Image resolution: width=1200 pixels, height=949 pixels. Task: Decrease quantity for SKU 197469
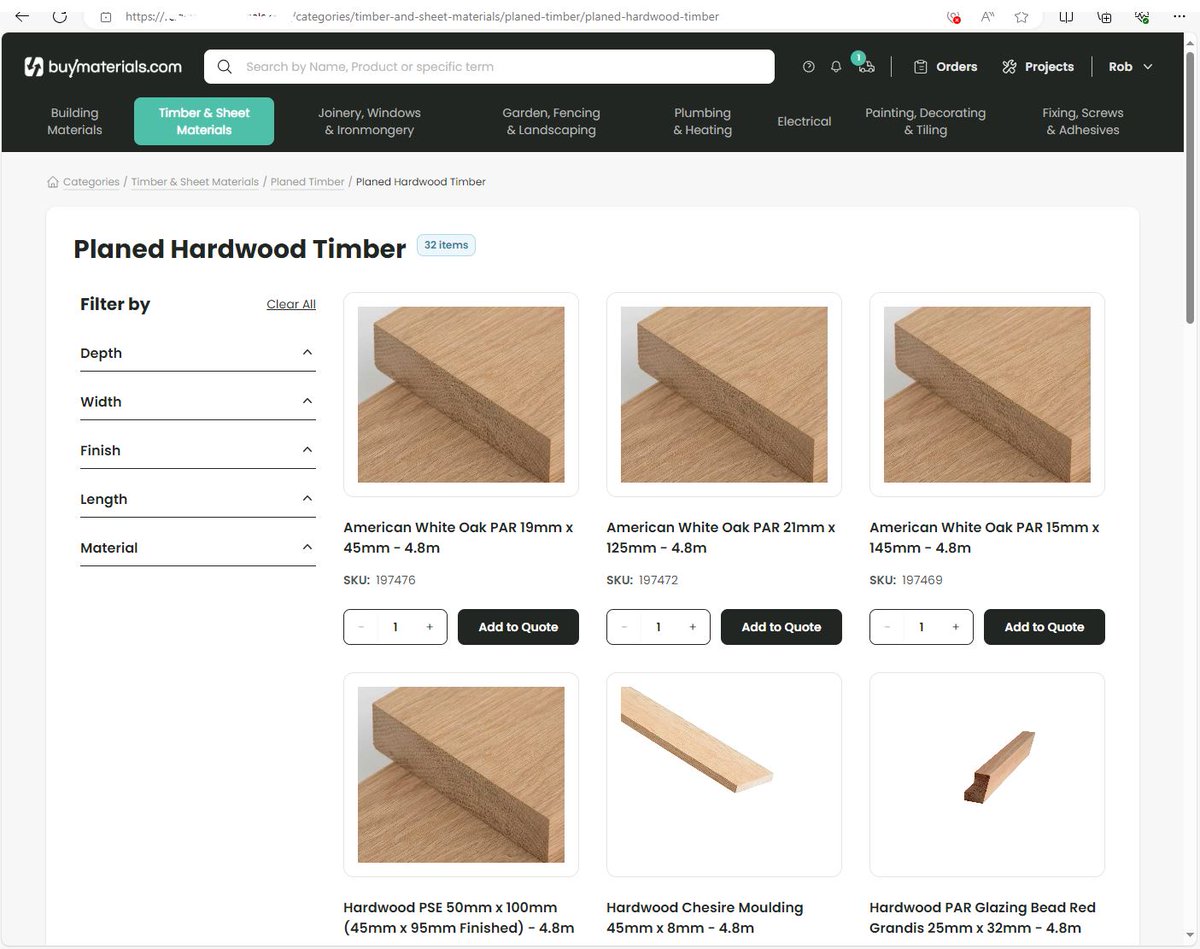coord(887,627)
